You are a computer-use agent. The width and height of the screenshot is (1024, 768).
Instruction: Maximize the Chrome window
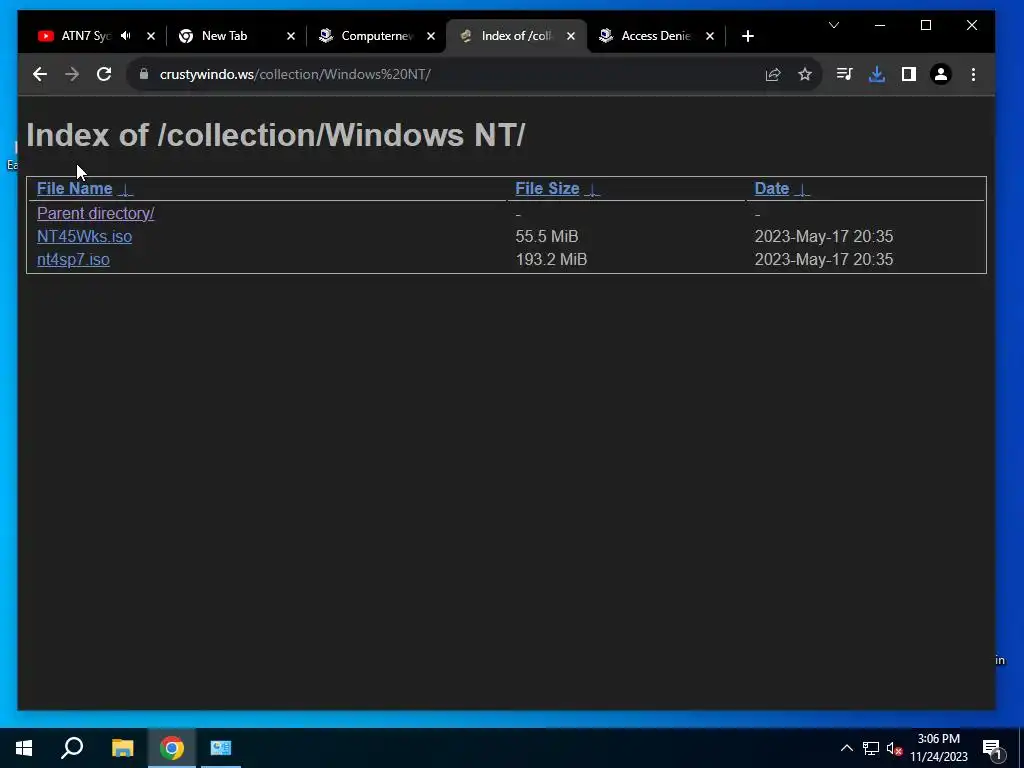pyautogui.click(x=925, y=25)
